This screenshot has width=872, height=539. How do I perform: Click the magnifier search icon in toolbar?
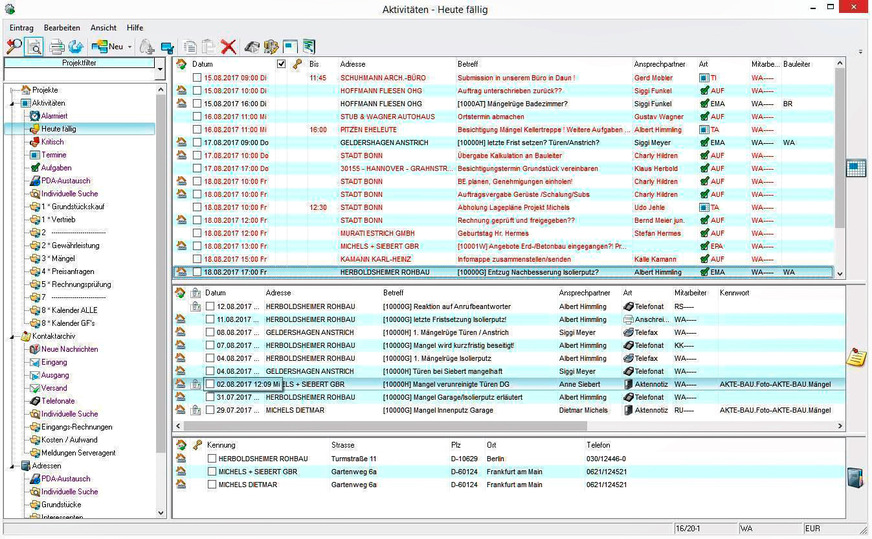[x=13, y=46]
